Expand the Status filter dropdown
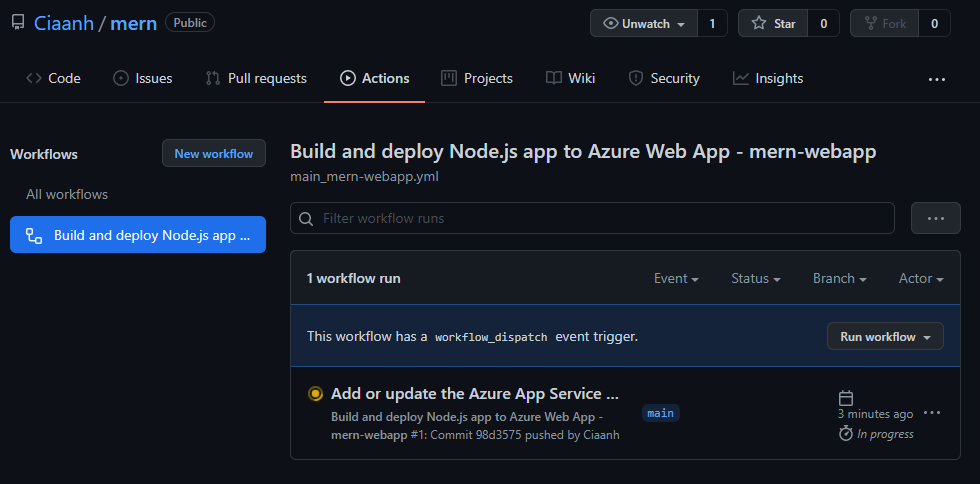 click(x=756, y=278)
